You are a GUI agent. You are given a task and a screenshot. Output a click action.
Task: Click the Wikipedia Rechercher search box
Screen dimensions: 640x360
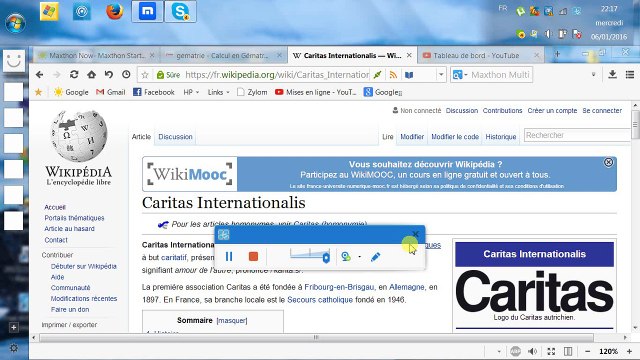point(577,135)
